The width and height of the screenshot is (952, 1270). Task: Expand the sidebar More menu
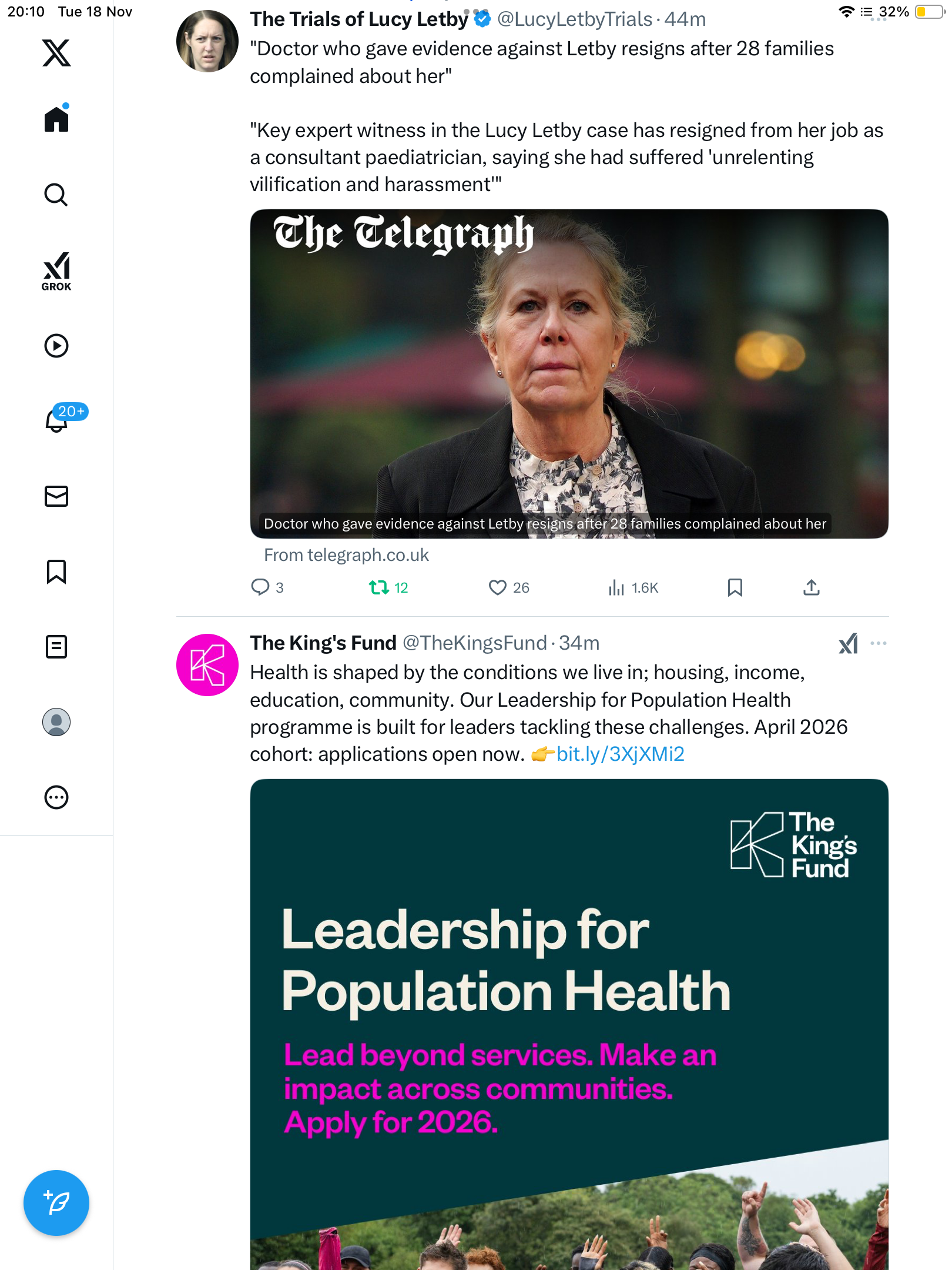click(56, 797)
